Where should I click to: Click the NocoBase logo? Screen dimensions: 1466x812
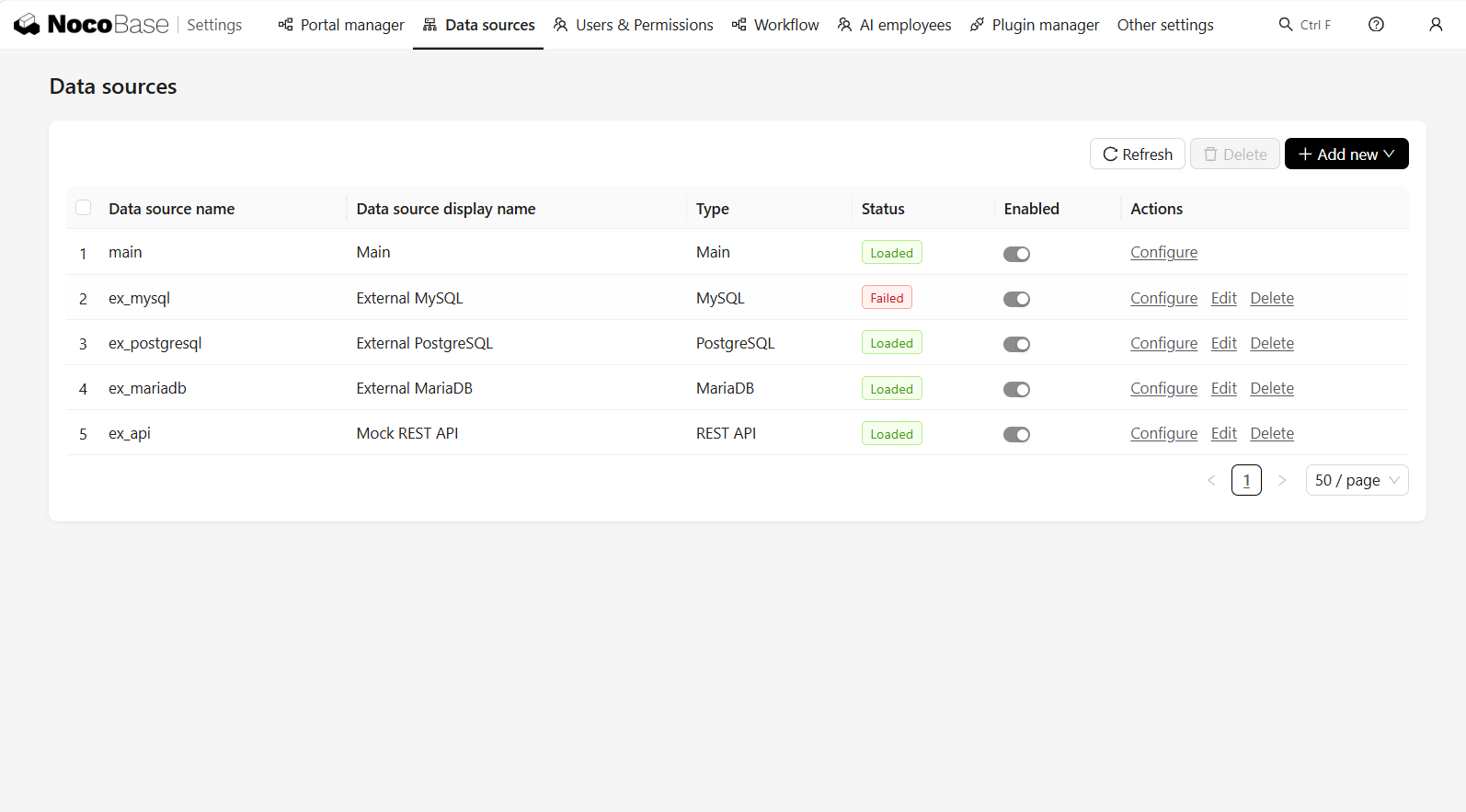coord(91,25)
